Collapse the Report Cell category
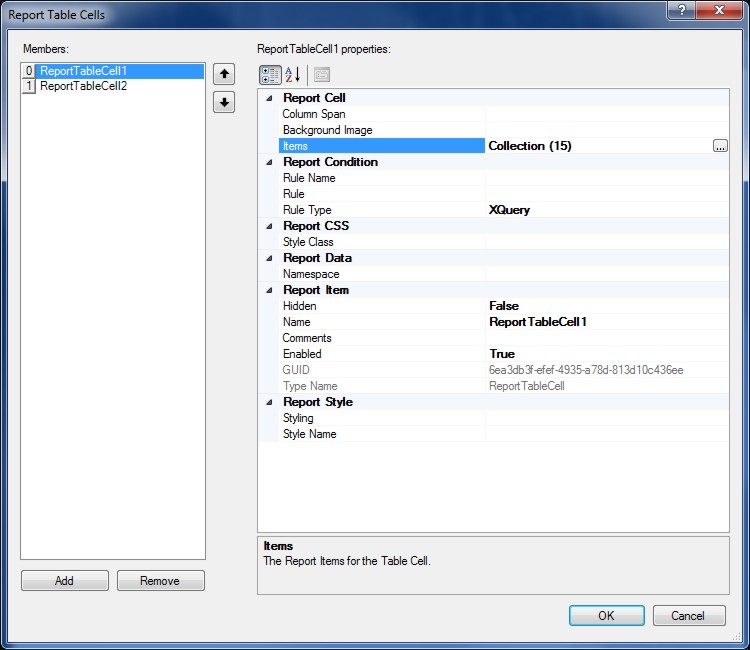This screenshot has width=750, height=650. pyautogui.click(x=268, y=98)
